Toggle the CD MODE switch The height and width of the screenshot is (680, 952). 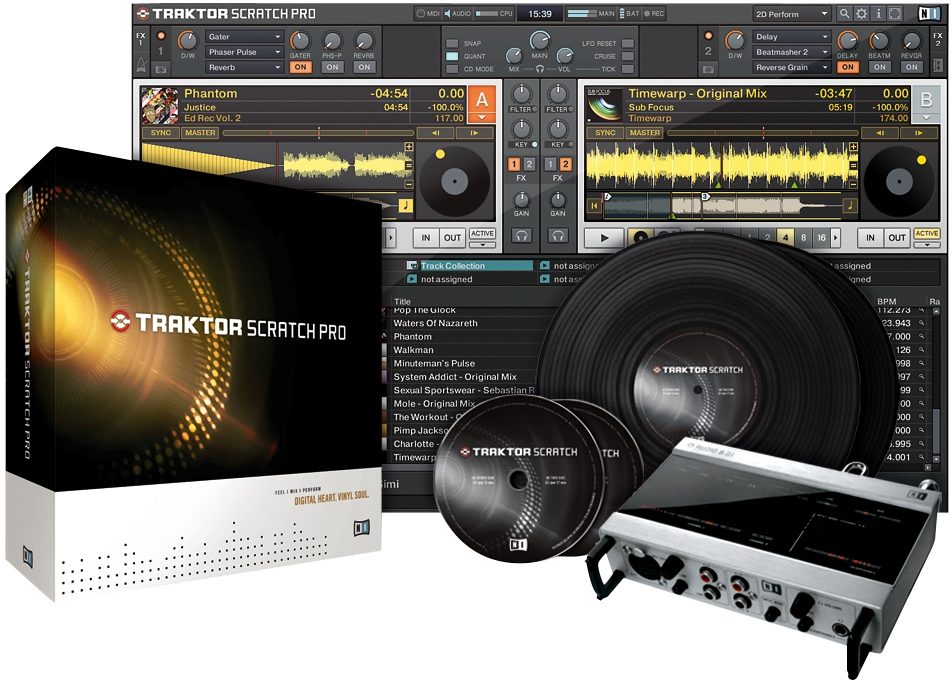[x=452, y=69]
